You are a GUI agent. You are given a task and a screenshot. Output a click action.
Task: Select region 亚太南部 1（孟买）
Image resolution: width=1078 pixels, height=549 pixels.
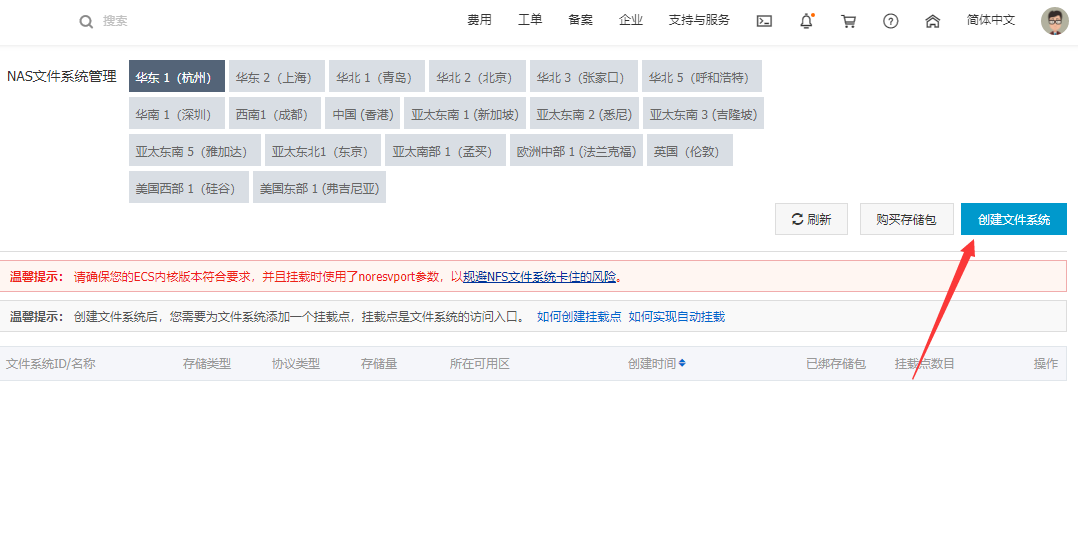click(x=446, y=150)
